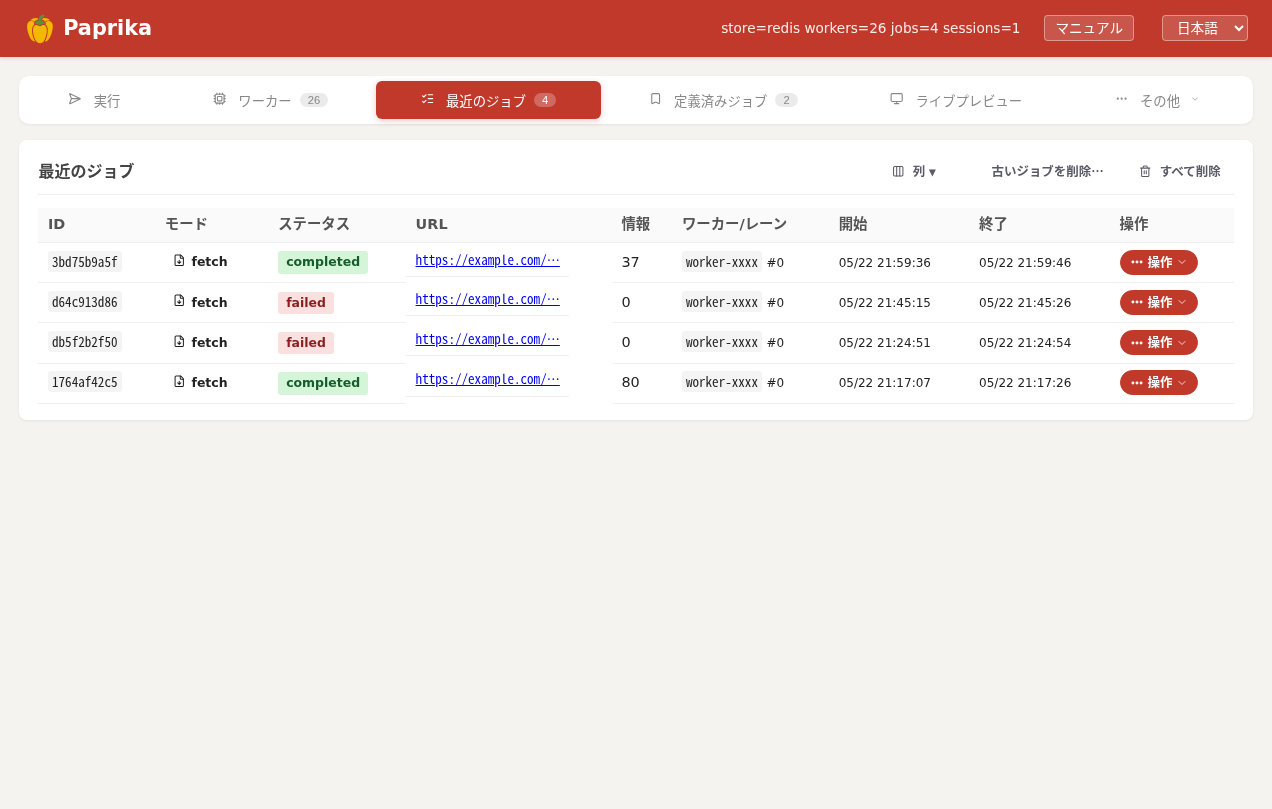Viewport: 1272px width, 809px height.
Task: Click end time 05/22 21:45:26
Action: [x=1025, y=303]
